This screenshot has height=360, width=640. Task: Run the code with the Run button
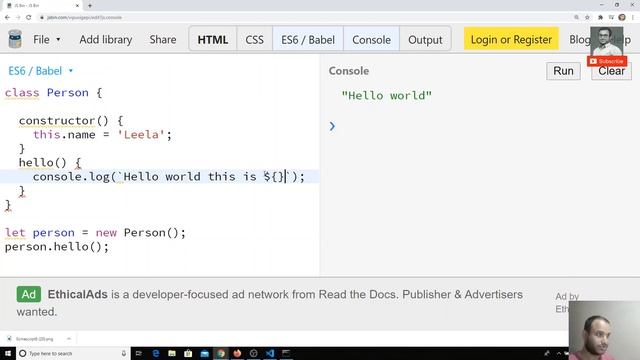tap(563, 71)
